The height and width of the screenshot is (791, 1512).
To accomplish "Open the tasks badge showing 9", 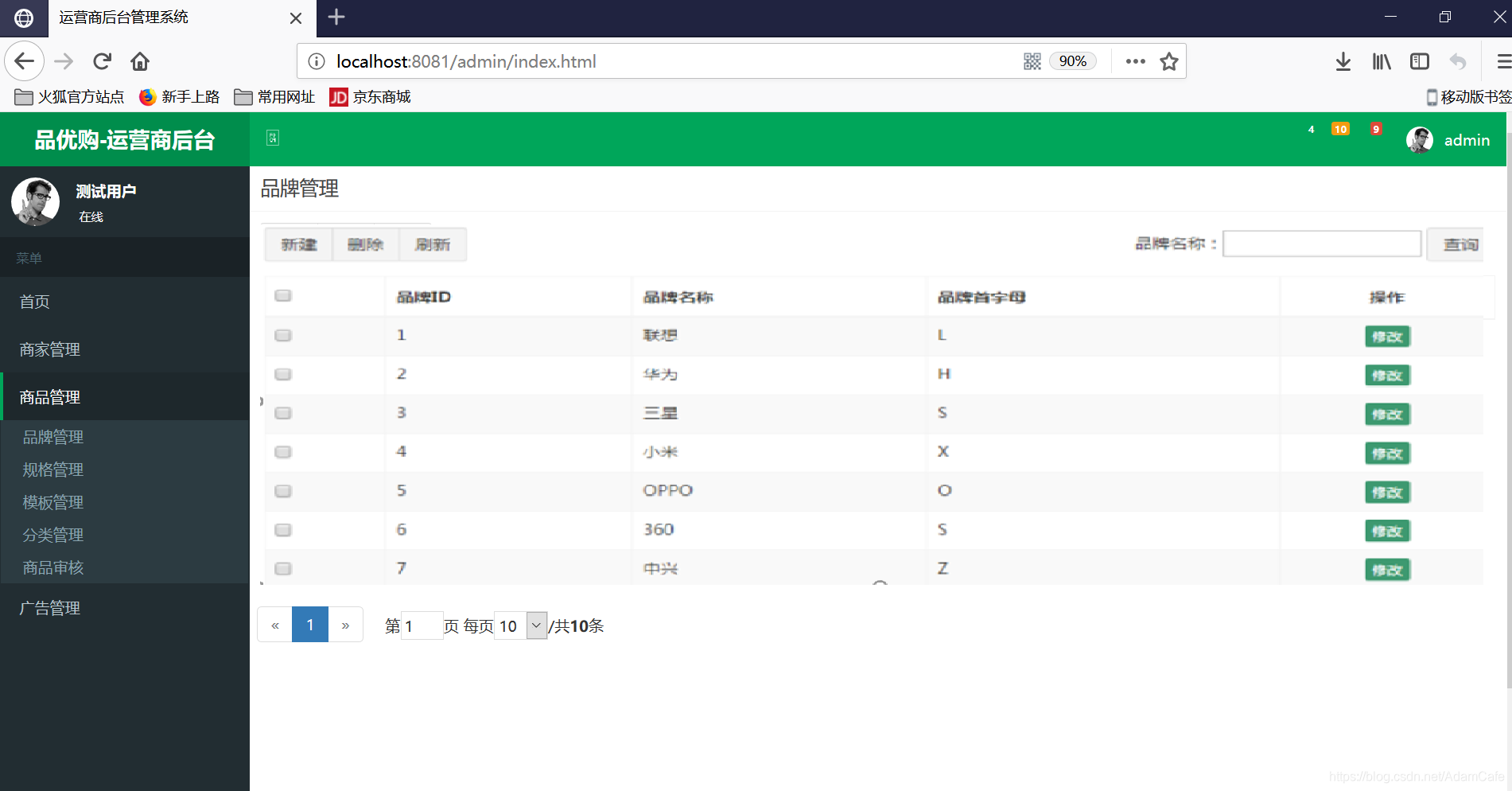I will 1376,129.
